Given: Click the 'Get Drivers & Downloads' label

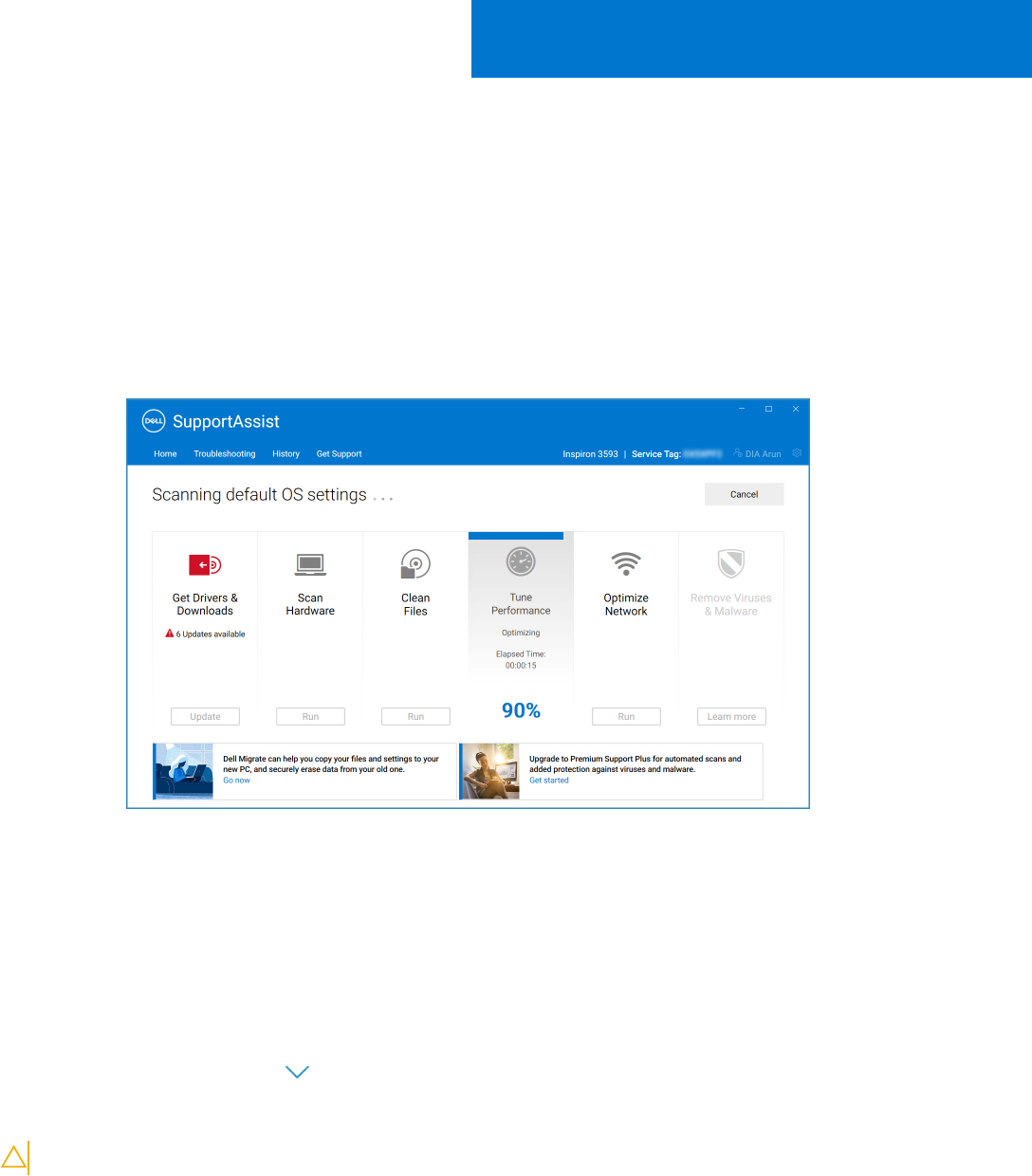Looking at the screenshot, I should click(205, 605).
